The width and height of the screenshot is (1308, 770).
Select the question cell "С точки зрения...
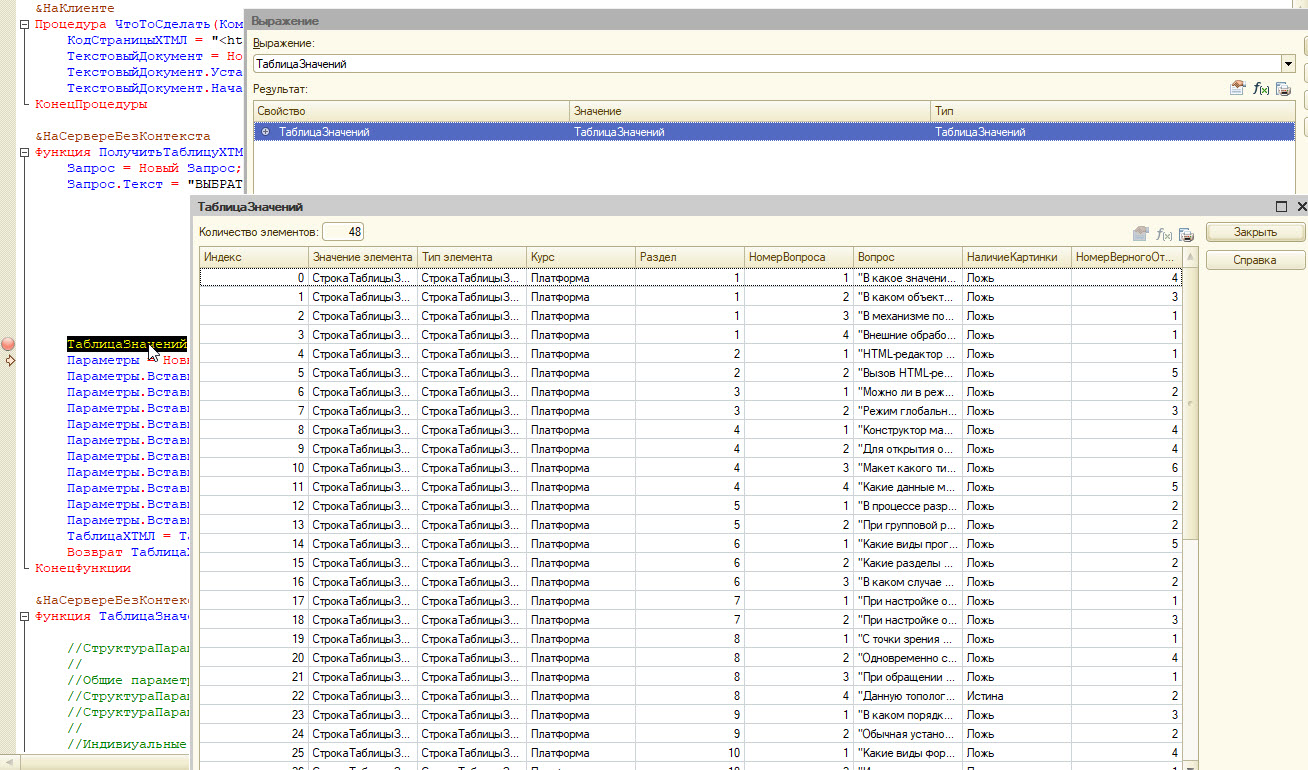coord(908,639)
